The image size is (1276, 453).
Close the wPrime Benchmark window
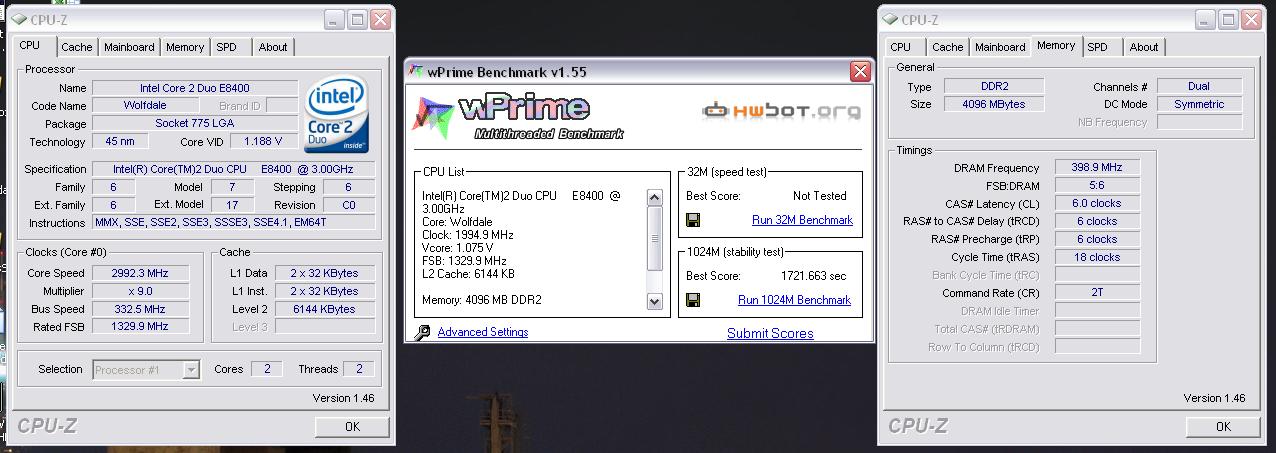[859, 72]
